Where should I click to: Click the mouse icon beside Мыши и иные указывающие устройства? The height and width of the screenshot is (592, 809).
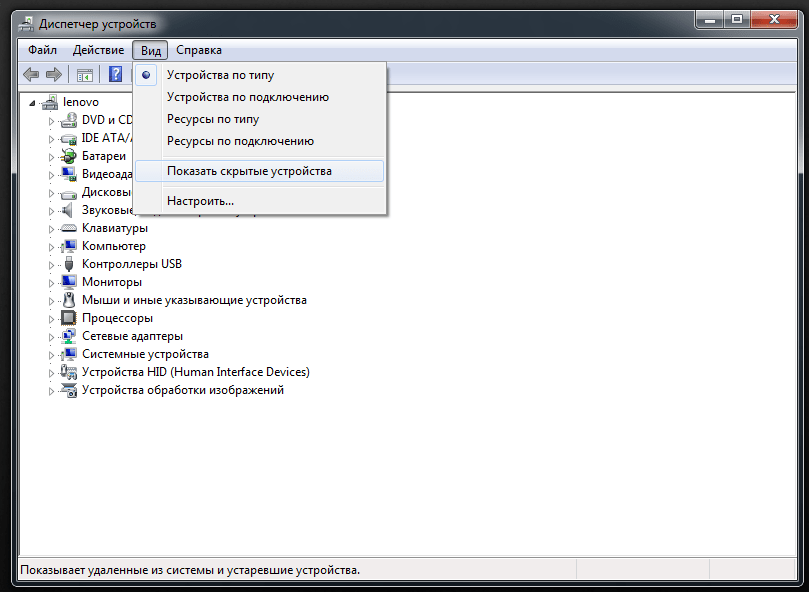tap(69, 300)
